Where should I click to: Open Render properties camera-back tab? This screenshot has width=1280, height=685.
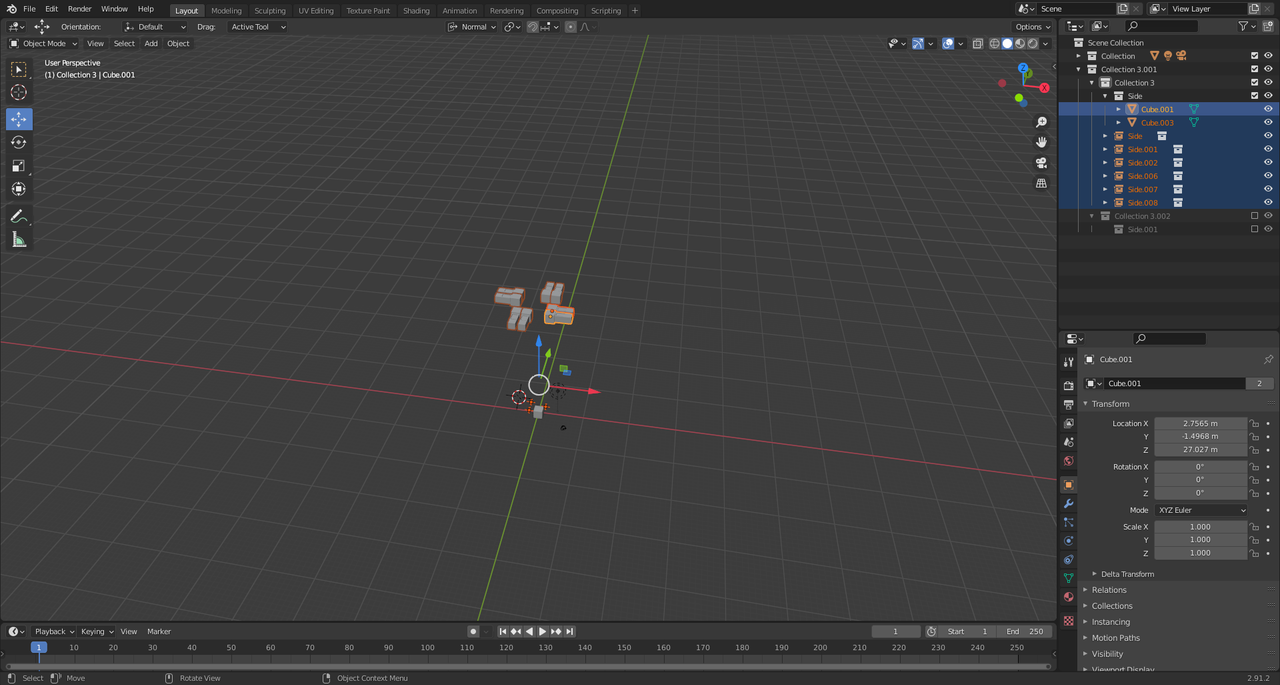click(x=1069, y=385)
